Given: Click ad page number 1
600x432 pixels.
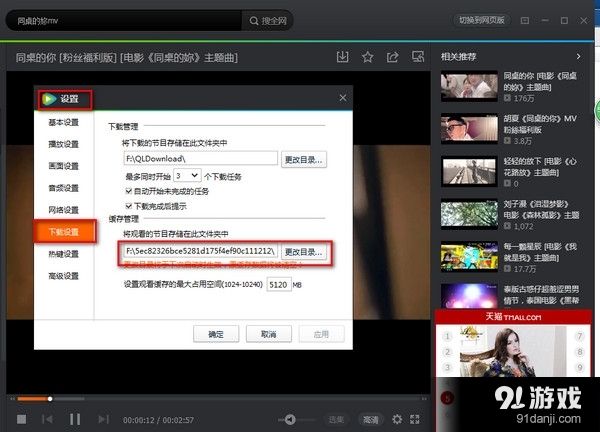Looking at the screenshot, I should click(x=447, y=336).
